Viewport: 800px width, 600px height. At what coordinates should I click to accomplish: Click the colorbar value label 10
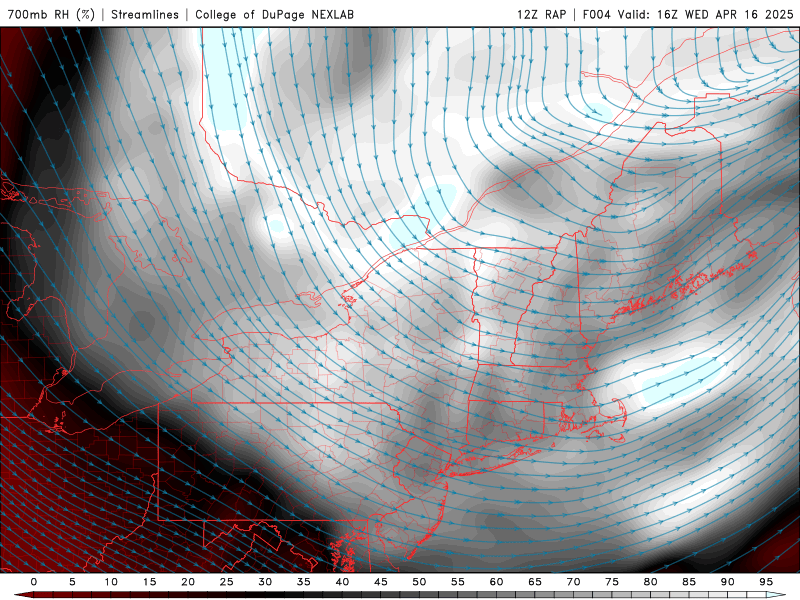tap(111, 582)
